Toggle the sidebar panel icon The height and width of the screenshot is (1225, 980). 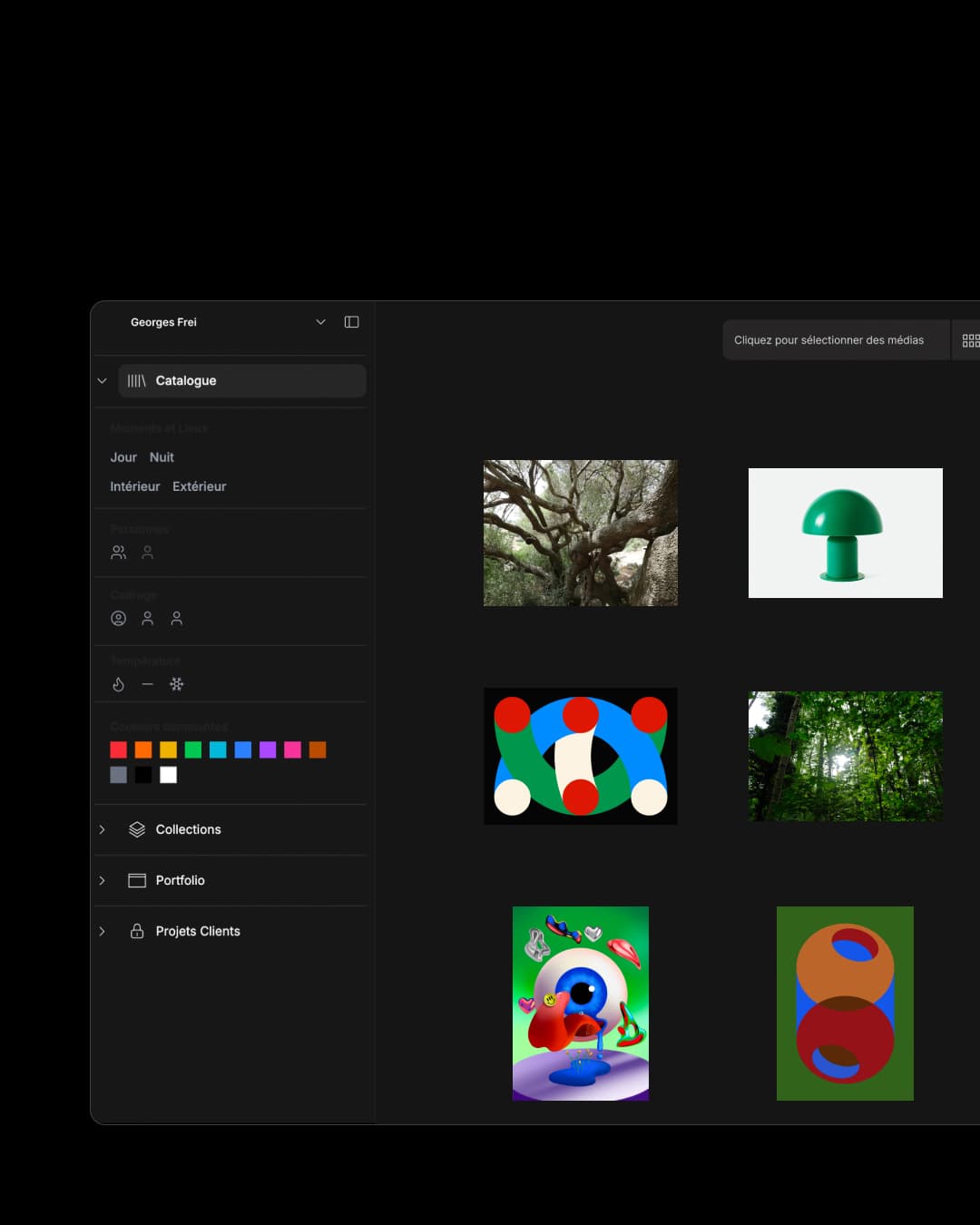[x=351, y=322]
